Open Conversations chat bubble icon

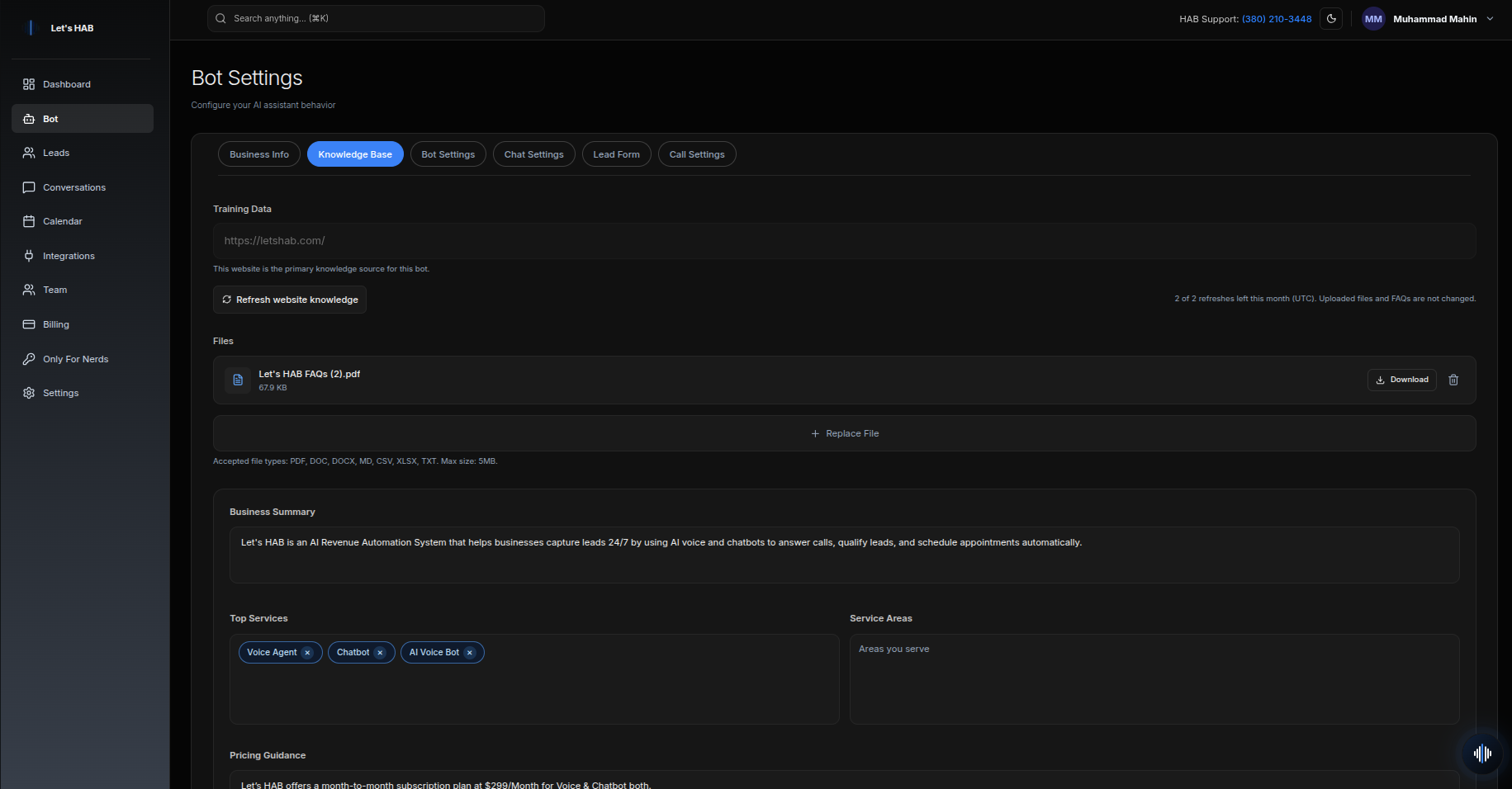[x=29, y=187]
